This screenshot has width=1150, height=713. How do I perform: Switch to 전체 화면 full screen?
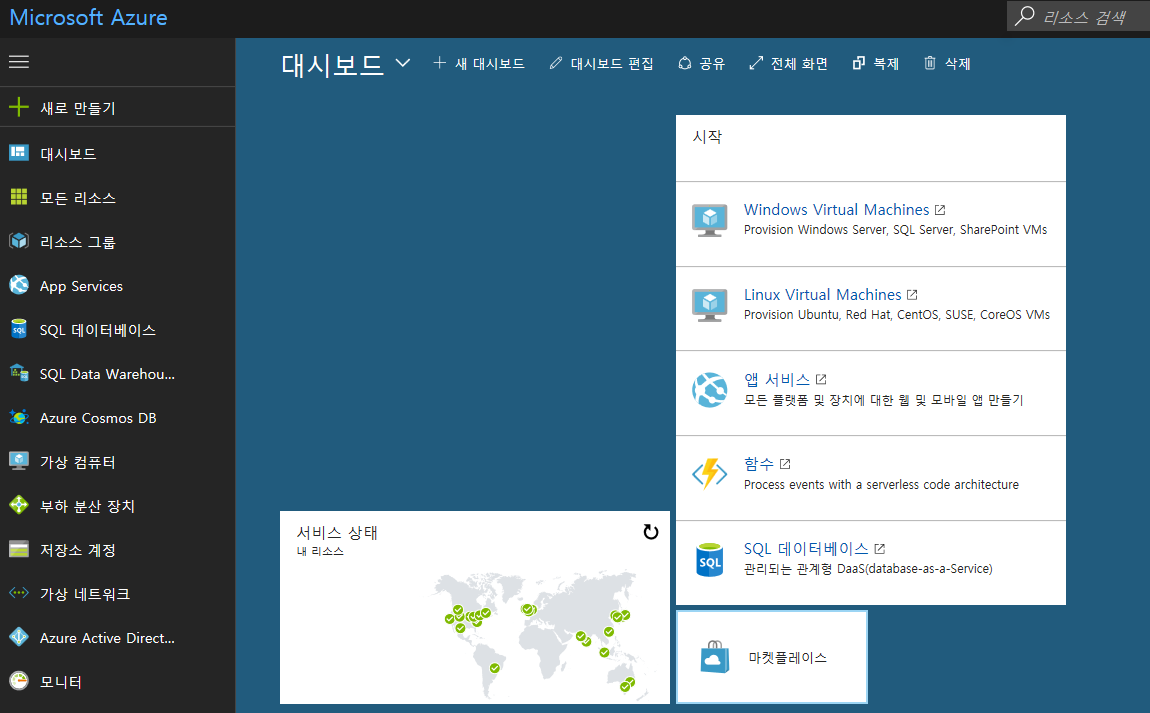pyautogui.click(x=788, y=64)
